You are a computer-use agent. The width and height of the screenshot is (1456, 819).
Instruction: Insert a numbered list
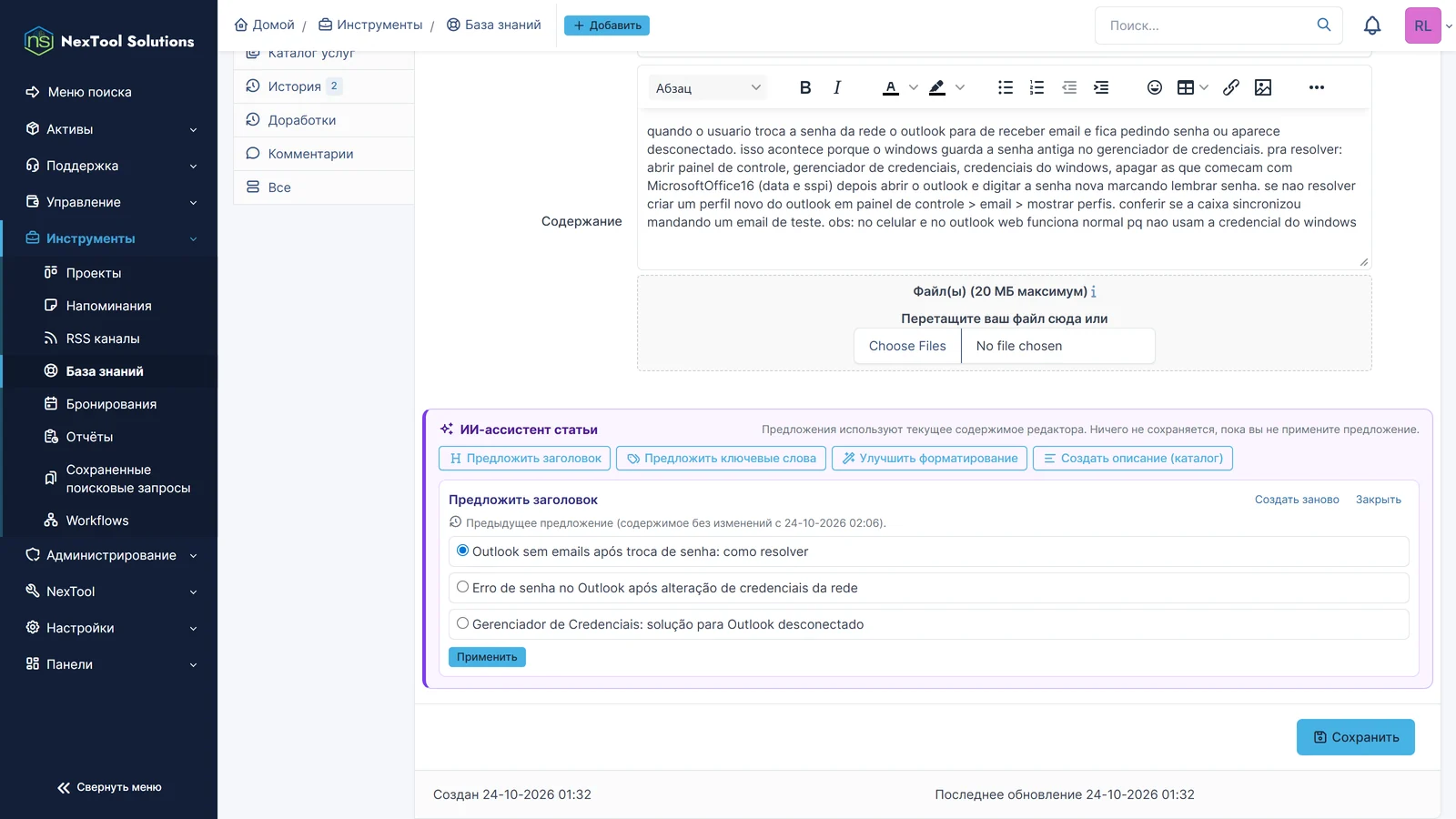[1036, 87]
